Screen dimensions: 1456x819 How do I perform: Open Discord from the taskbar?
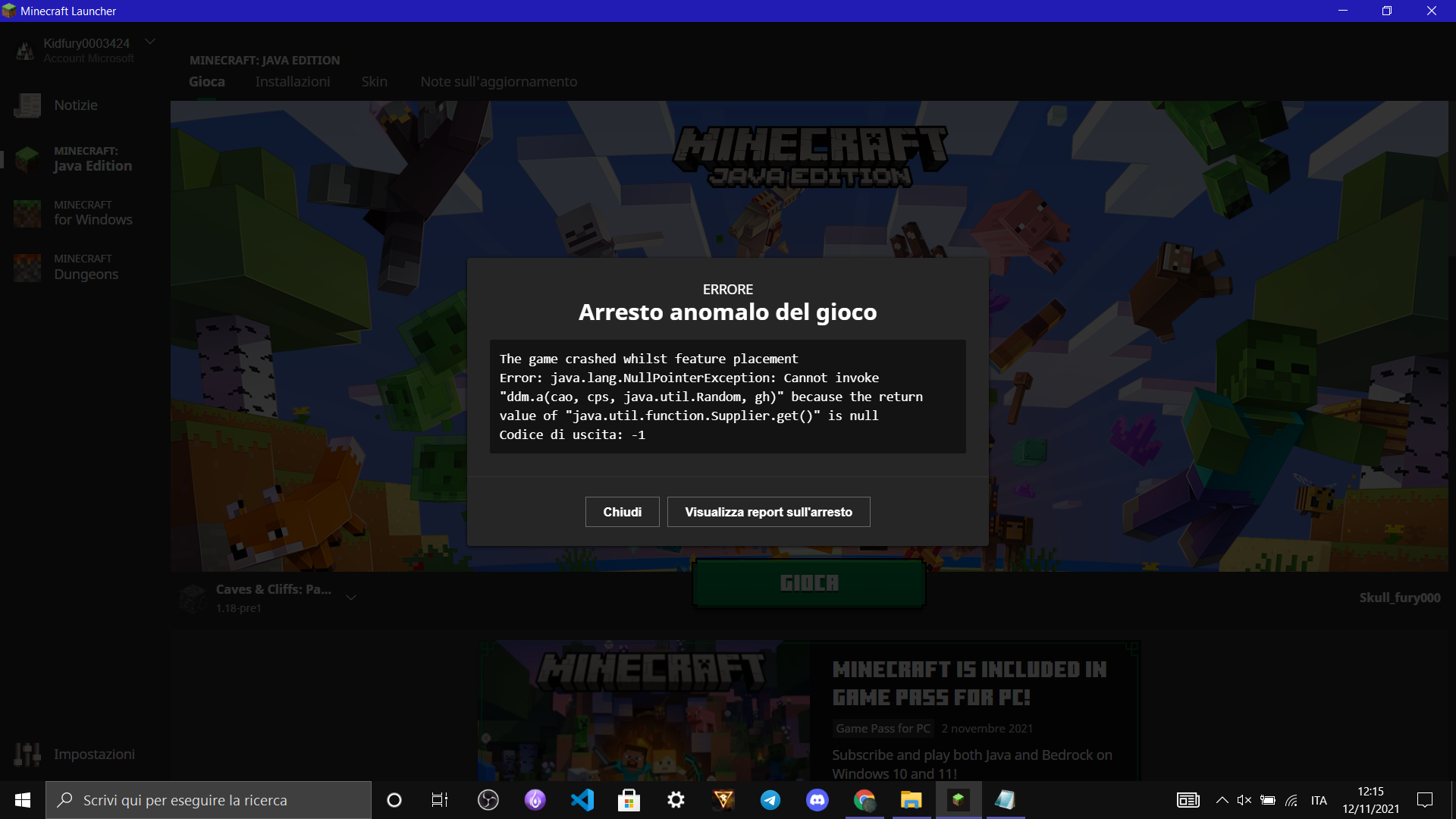click(817, 800)
